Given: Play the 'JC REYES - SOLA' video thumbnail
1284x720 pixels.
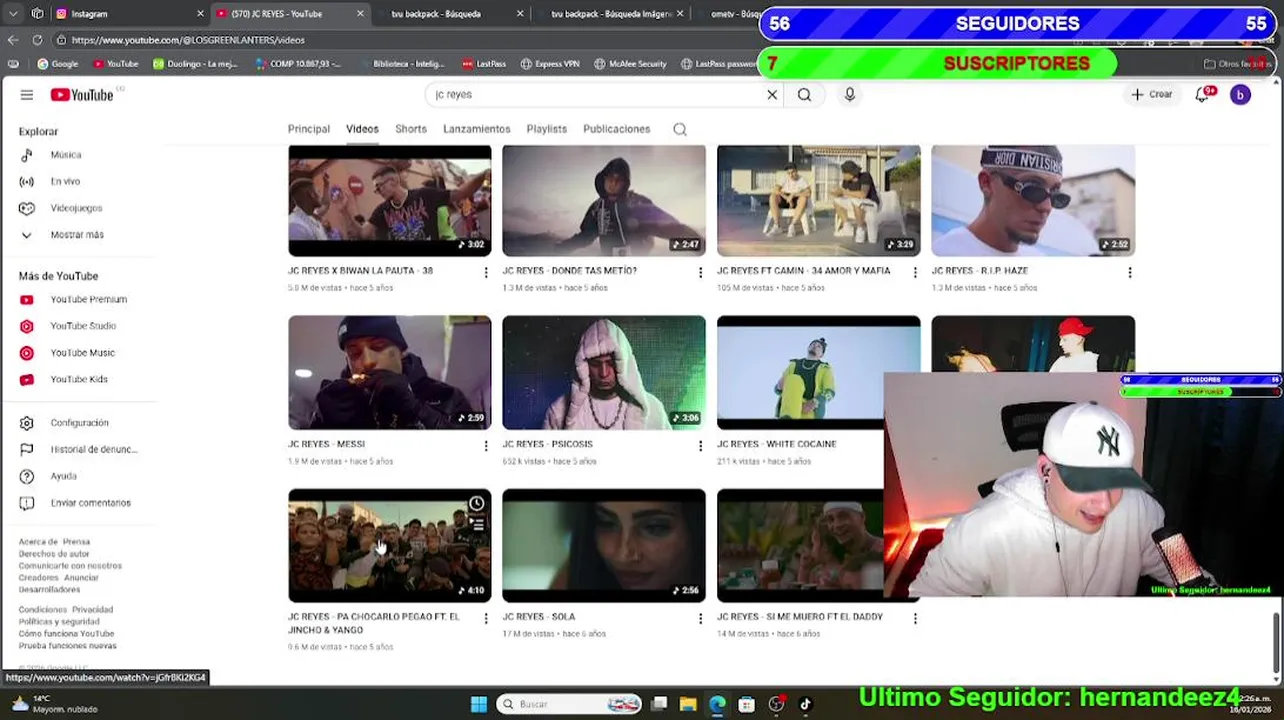Looking at the screenshot, I should pyautogui.click(x=604, y=546).
